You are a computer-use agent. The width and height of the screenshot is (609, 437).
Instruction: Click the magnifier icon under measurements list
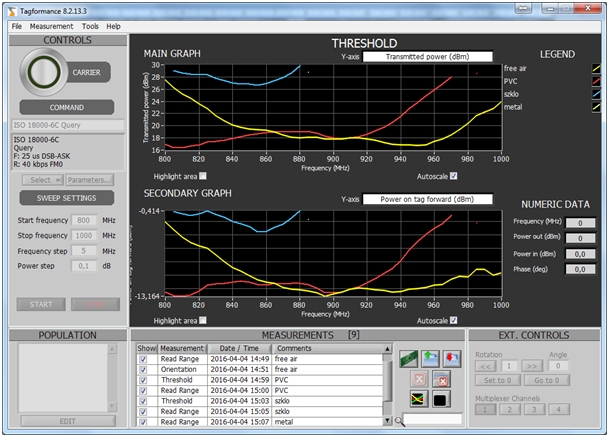click(x=399, y=422)
